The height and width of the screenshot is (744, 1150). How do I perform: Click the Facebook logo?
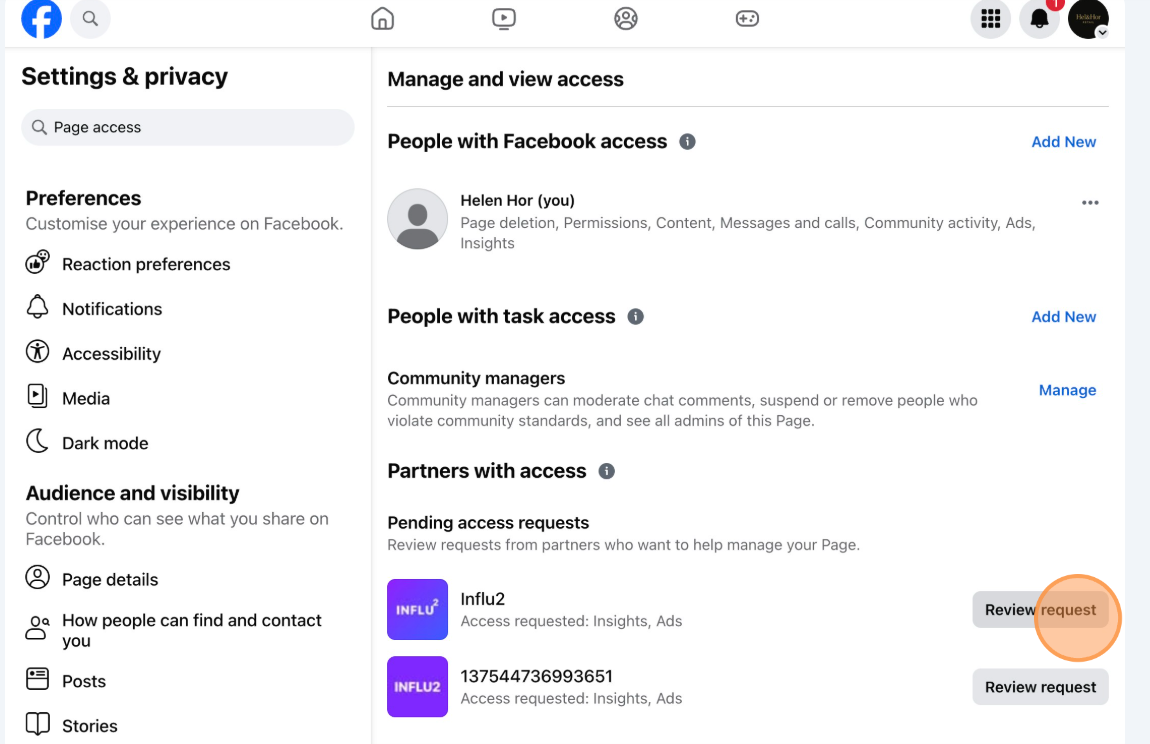coord(41,19)
